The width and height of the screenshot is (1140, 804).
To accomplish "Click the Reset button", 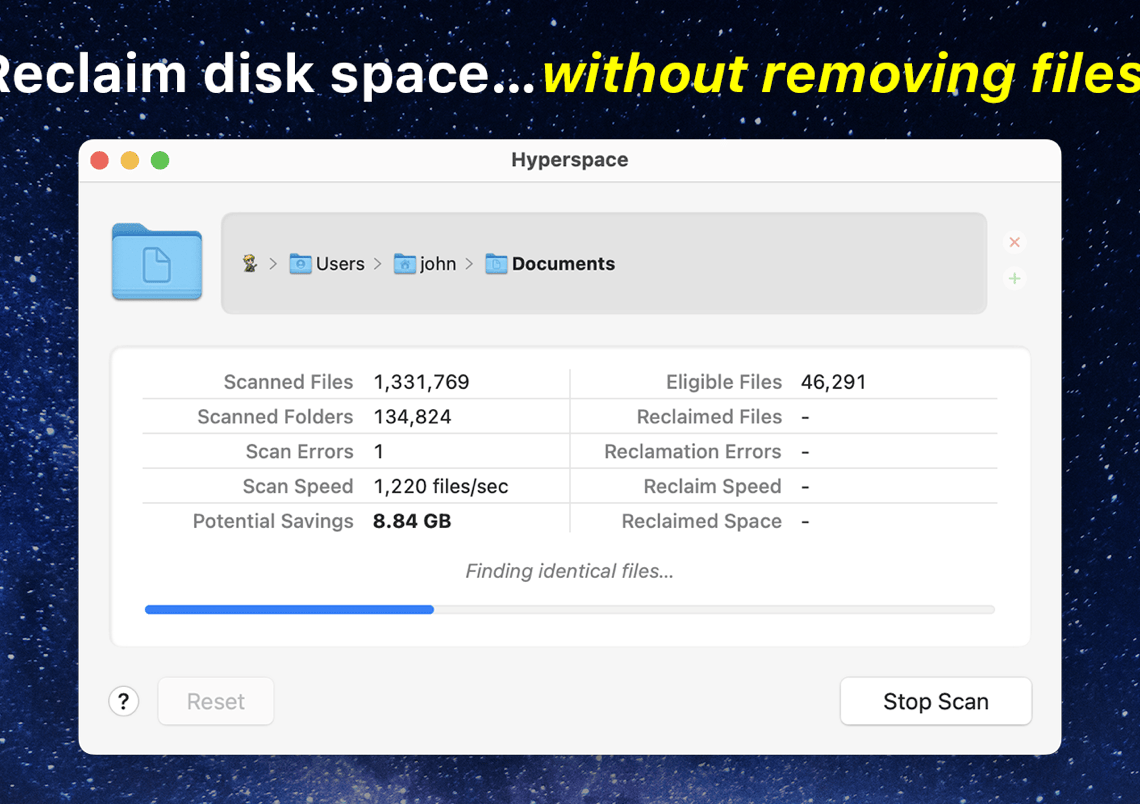I will point(215,701).
